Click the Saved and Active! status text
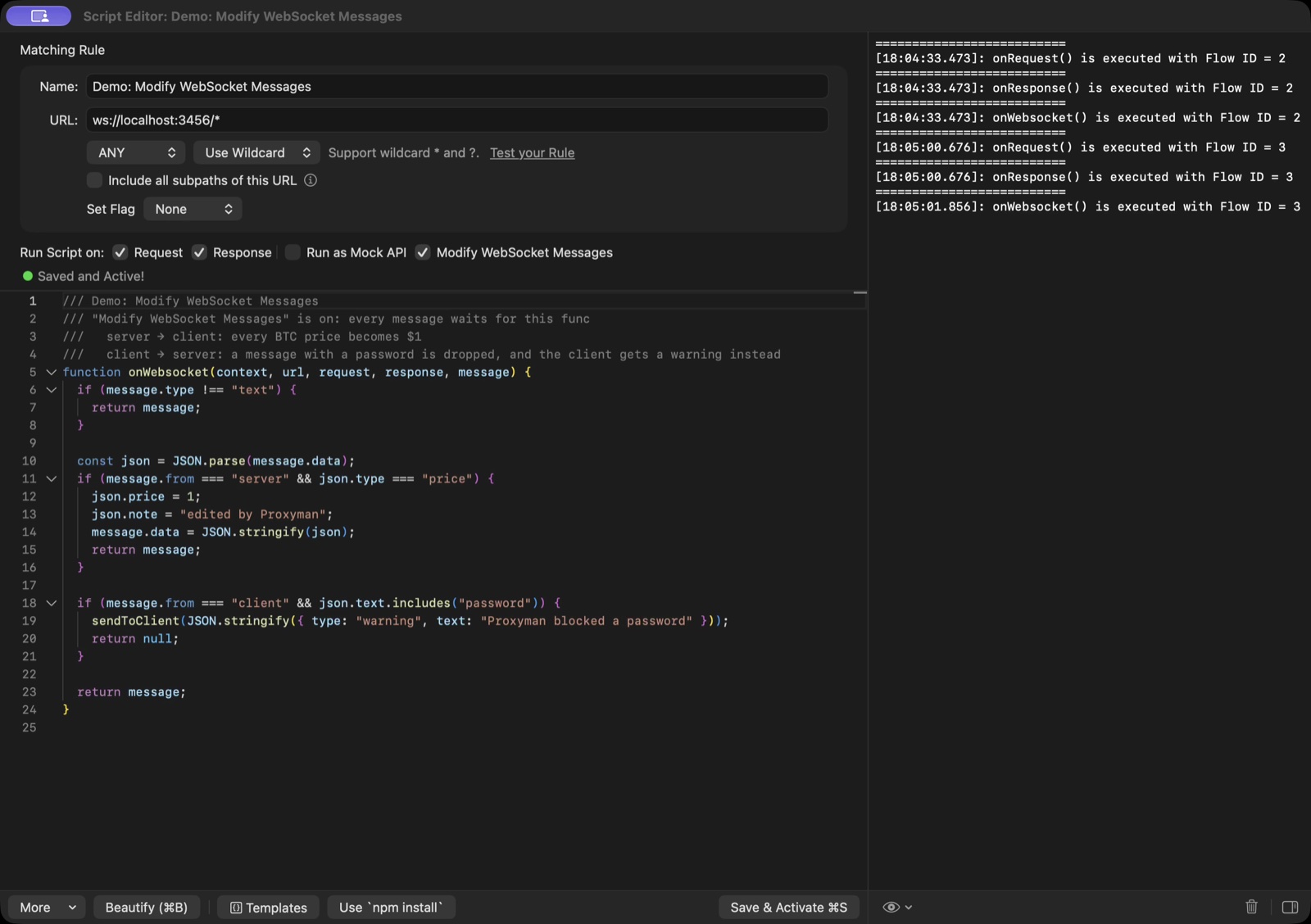Image resolution: width=1311 pixels, height=924 pixels. point(91,276)
